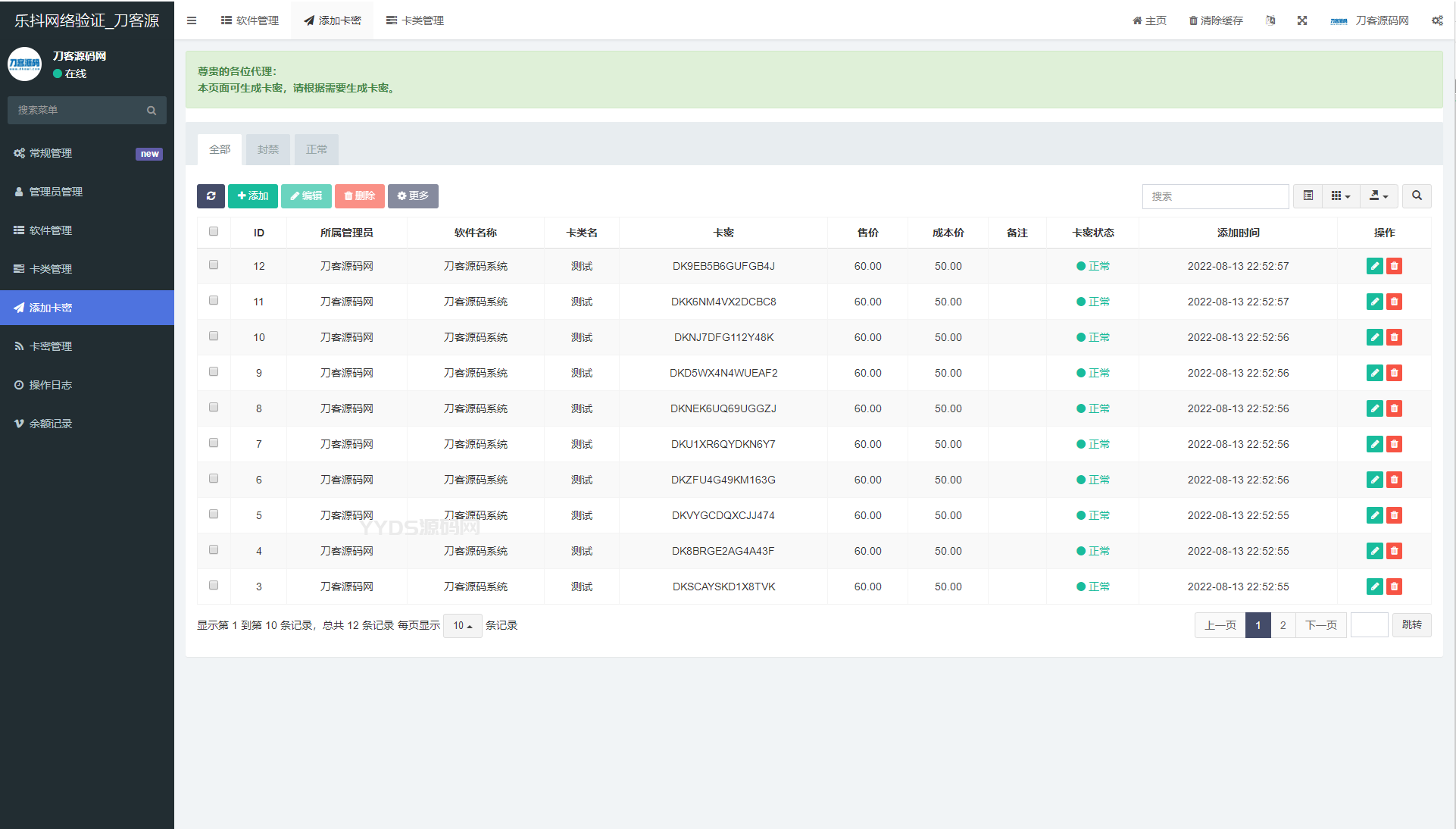1456x829 pixels.
Task: Open the columns visibility dropdown
Action: (1340, 196)
